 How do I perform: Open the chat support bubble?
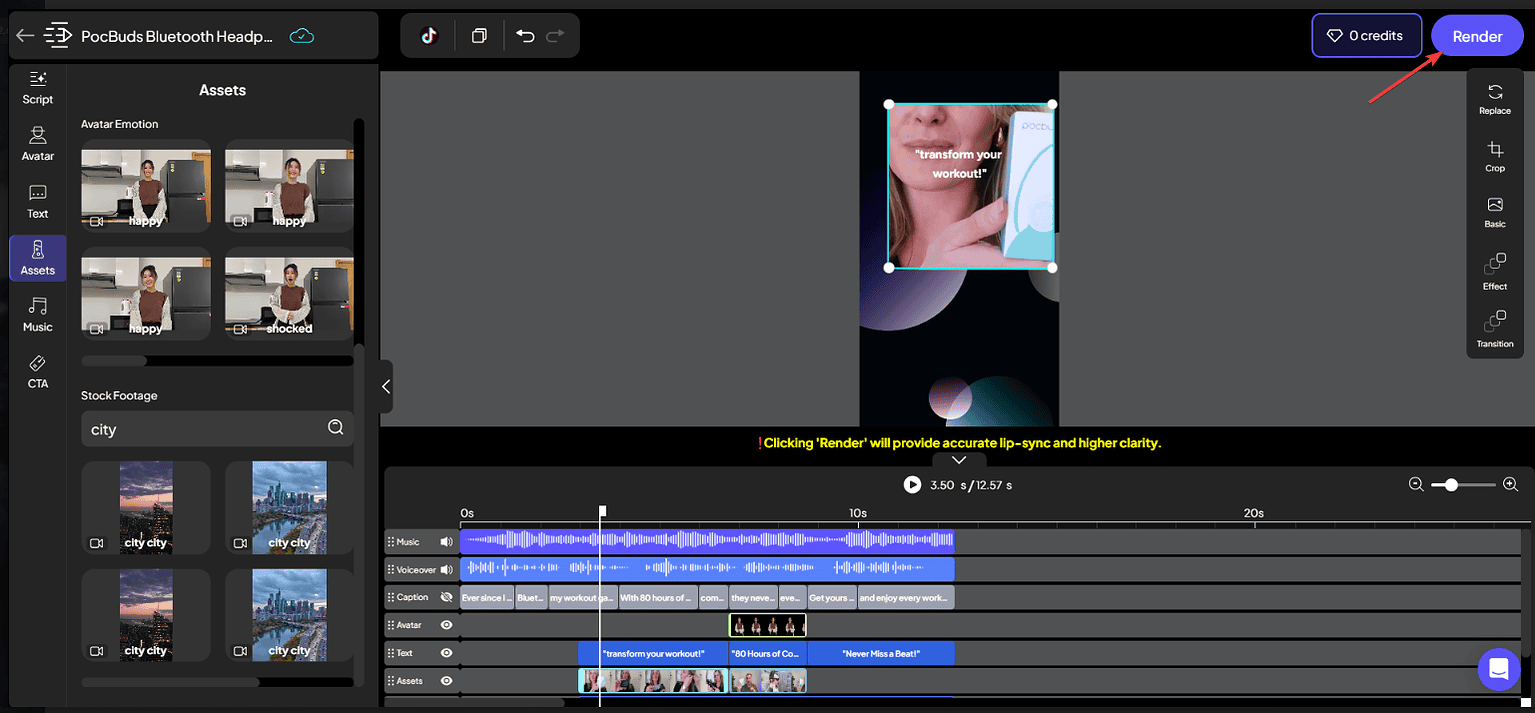coord(1498,669)
